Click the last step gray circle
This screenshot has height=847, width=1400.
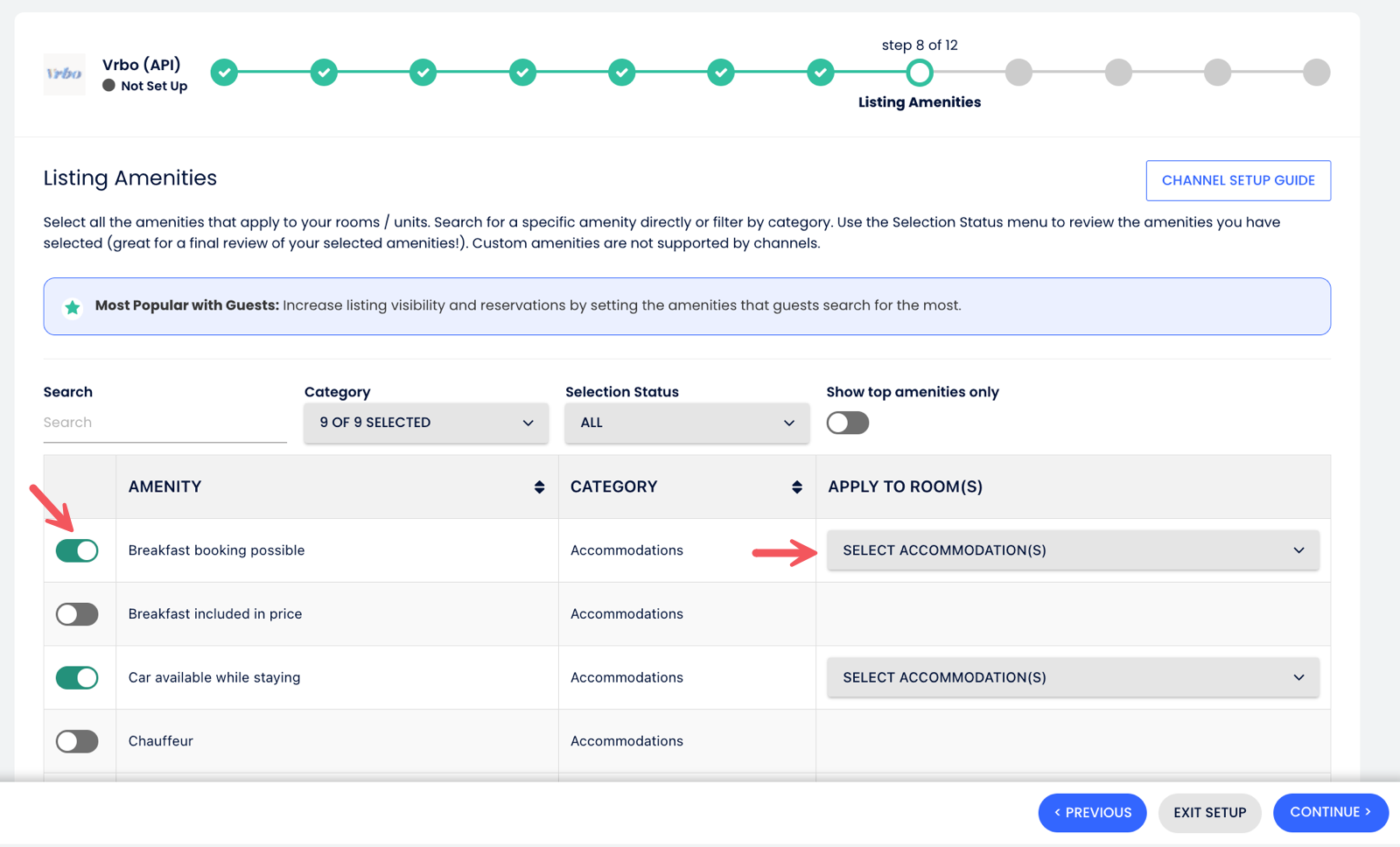click(1316, 73)
